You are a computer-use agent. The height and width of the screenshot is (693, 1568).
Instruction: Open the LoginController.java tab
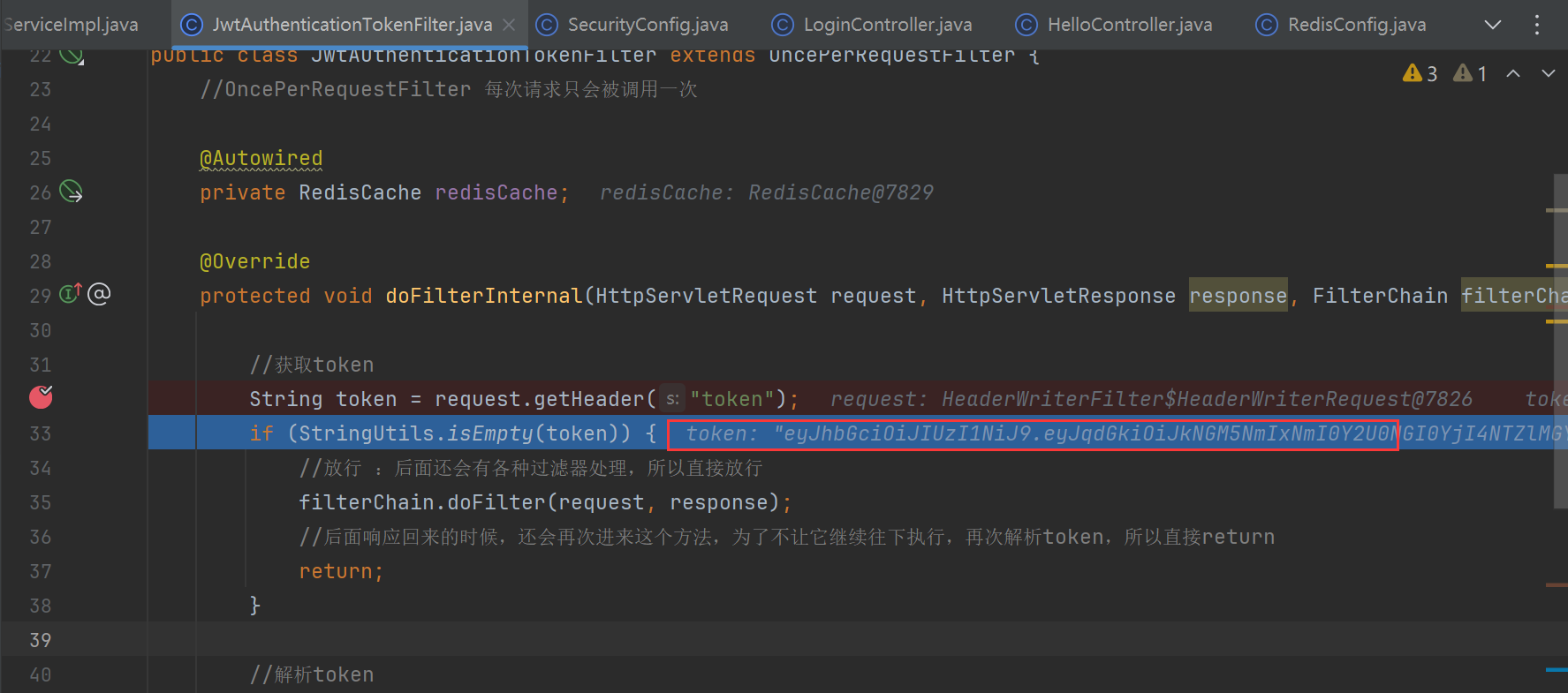tap(871, 25)
